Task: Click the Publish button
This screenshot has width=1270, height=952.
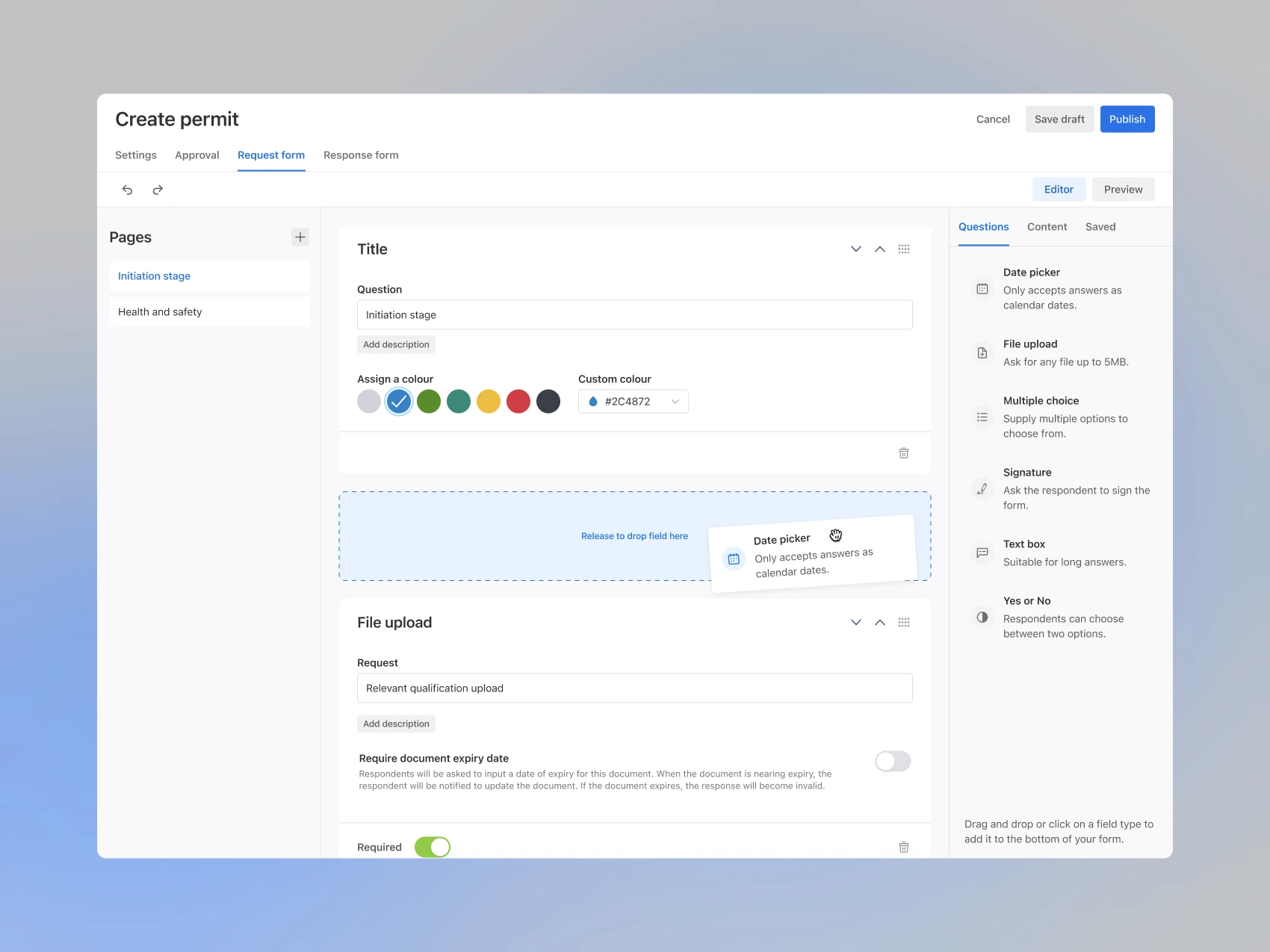Action: 1127,119
